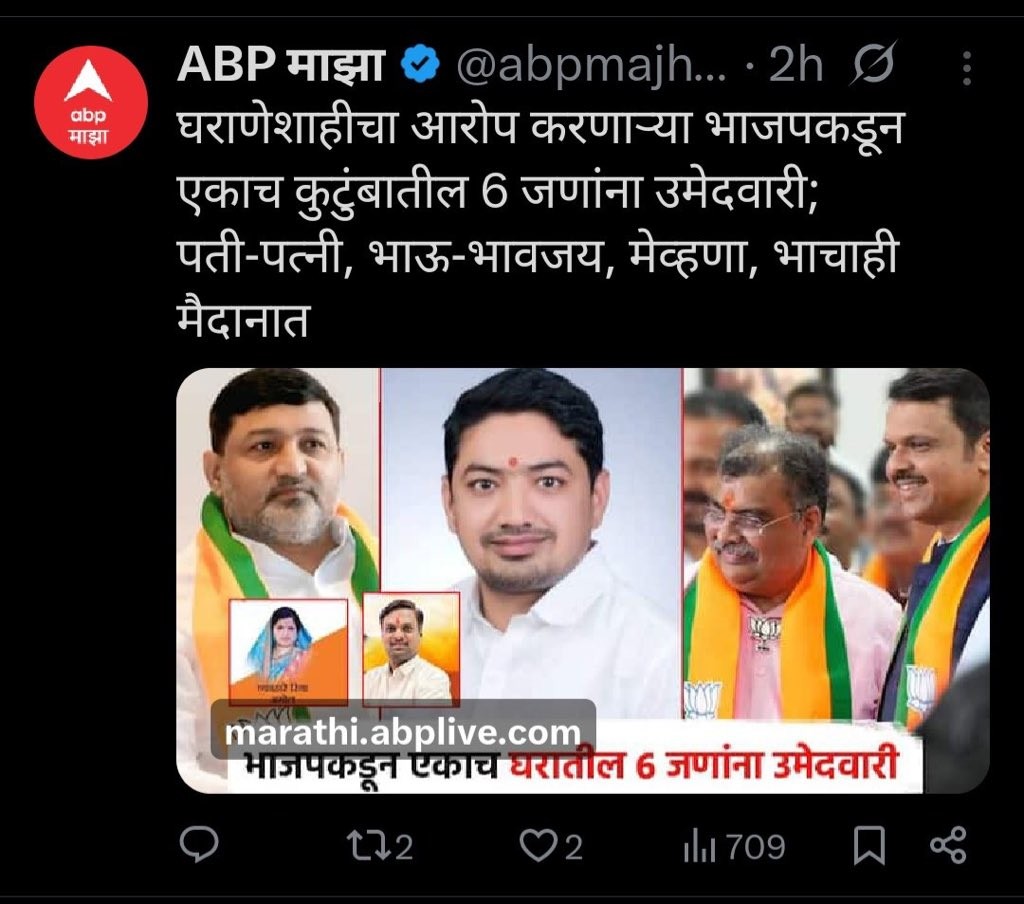Open the share icon for this tweet
Image resolution: width=1024 pixels, height=904 pixels.
click(948, 845)
